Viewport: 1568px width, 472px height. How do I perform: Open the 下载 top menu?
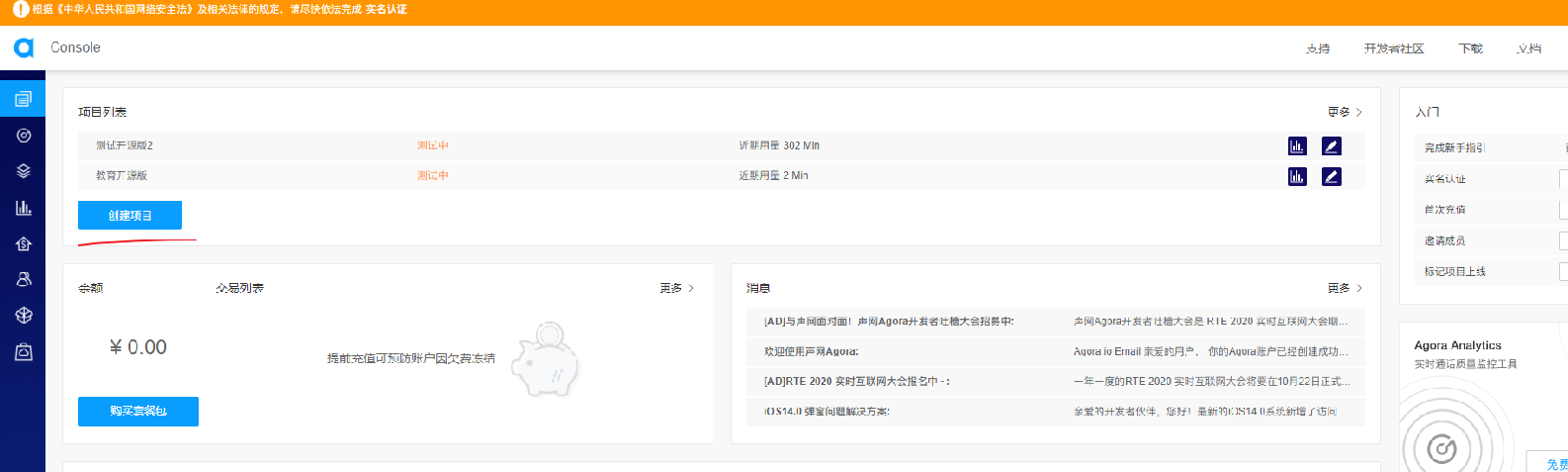point(1471,48)
